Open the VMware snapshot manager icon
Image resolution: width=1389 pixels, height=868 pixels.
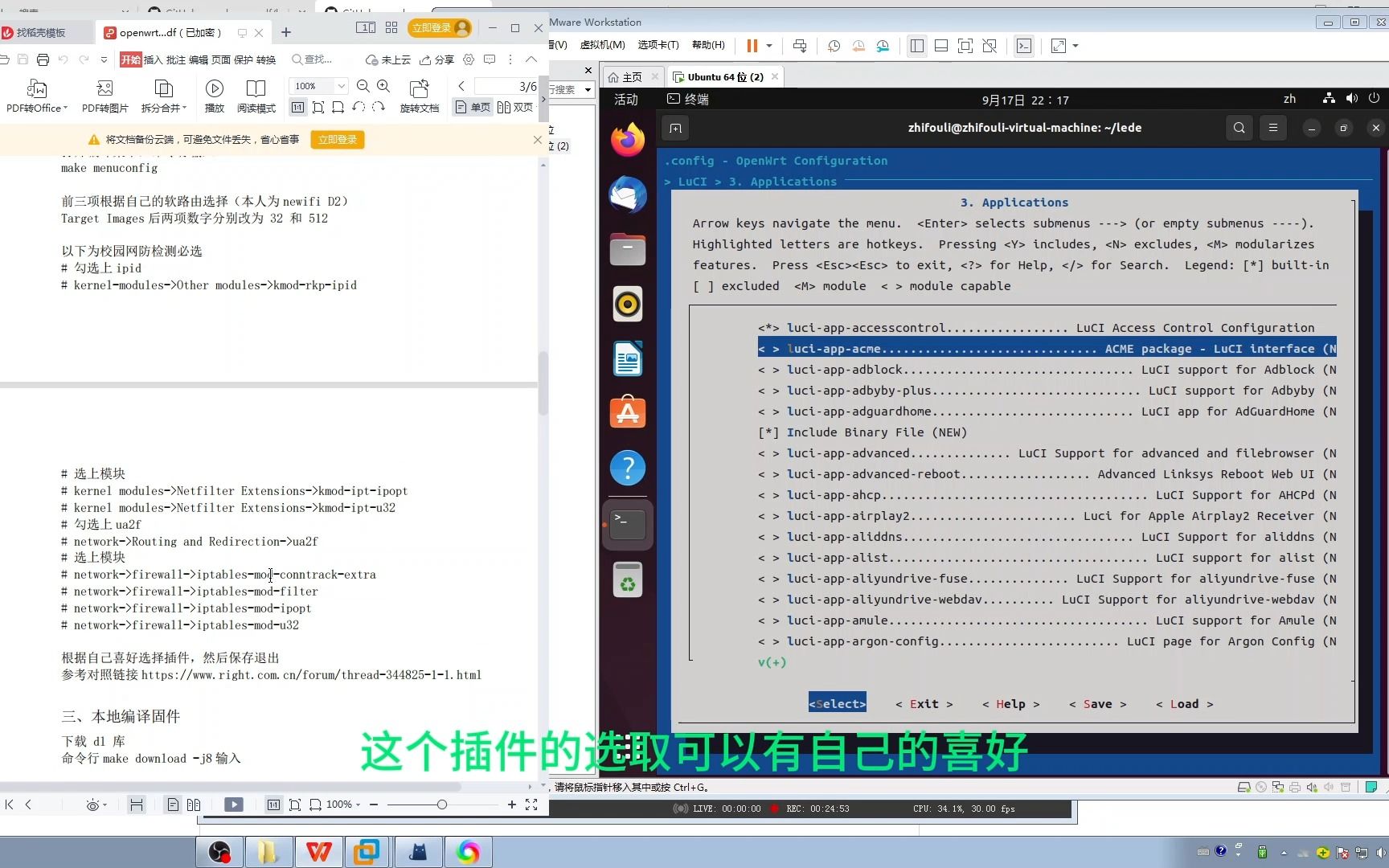pos(883,46)
